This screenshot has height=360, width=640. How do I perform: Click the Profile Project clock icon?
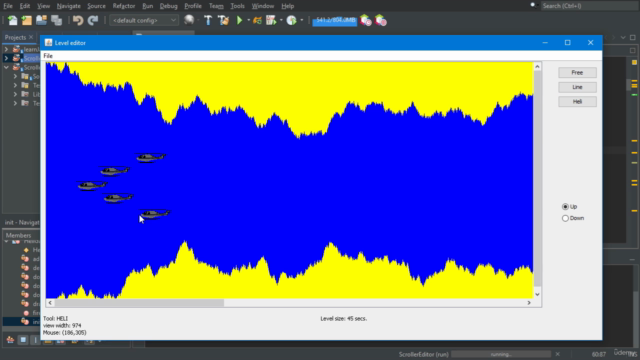(291, 20)
